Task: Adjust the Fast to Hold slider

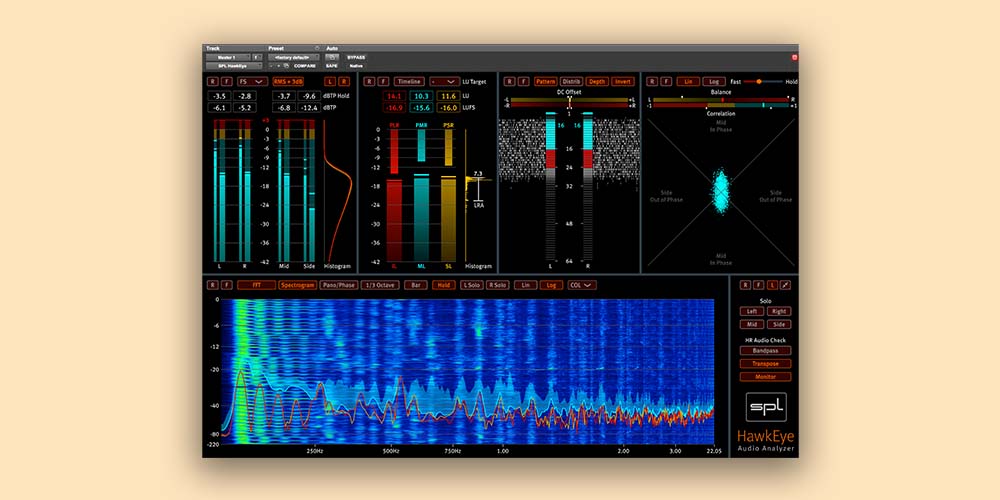Action: pos(760,81)
